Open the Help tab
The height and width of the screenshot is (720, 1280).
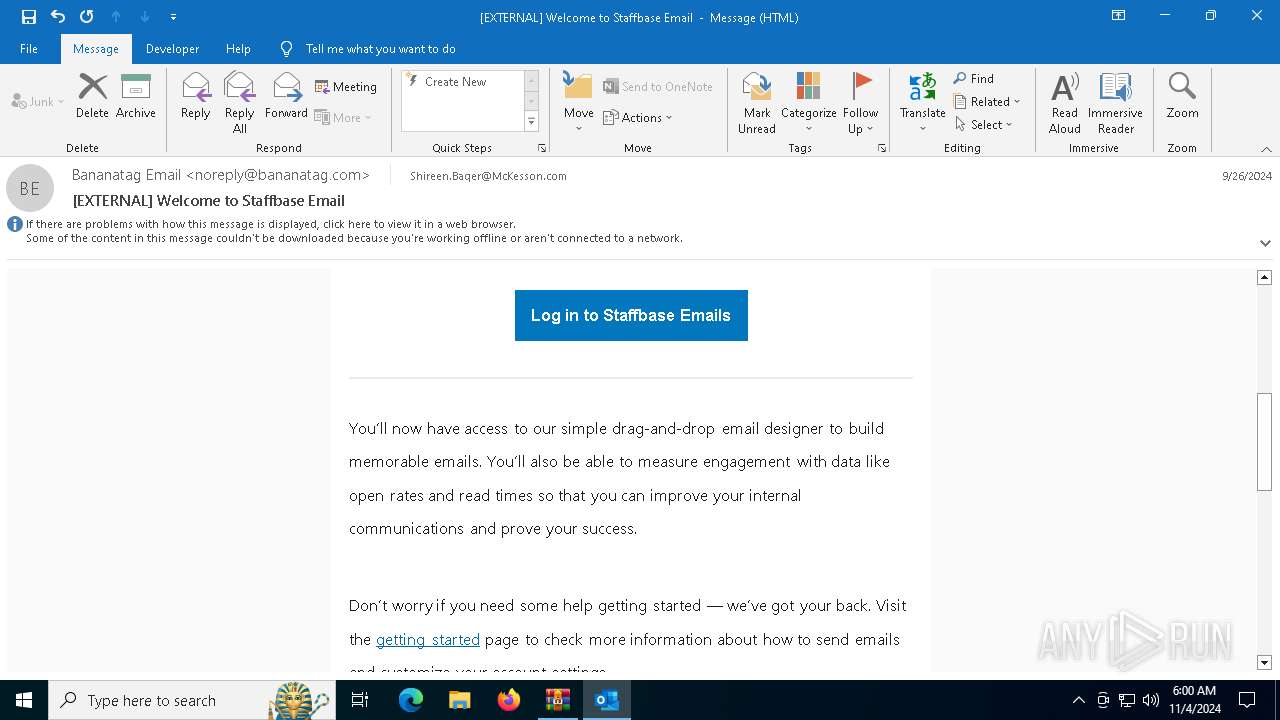(238, 48)
